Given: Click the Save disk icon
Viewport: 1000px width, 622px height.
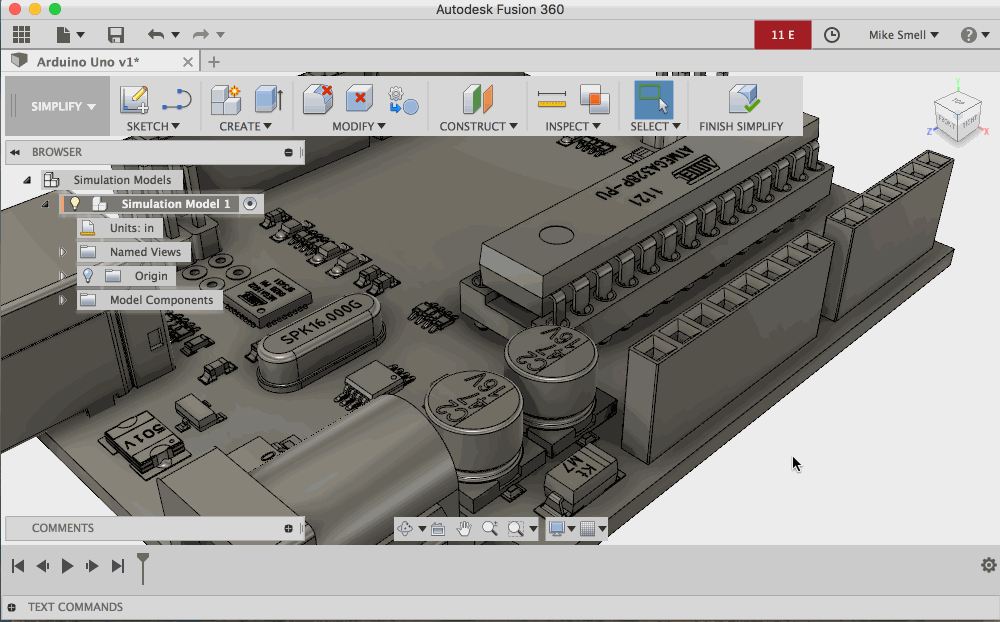Looking at the screenshot, I should point(116,35).
